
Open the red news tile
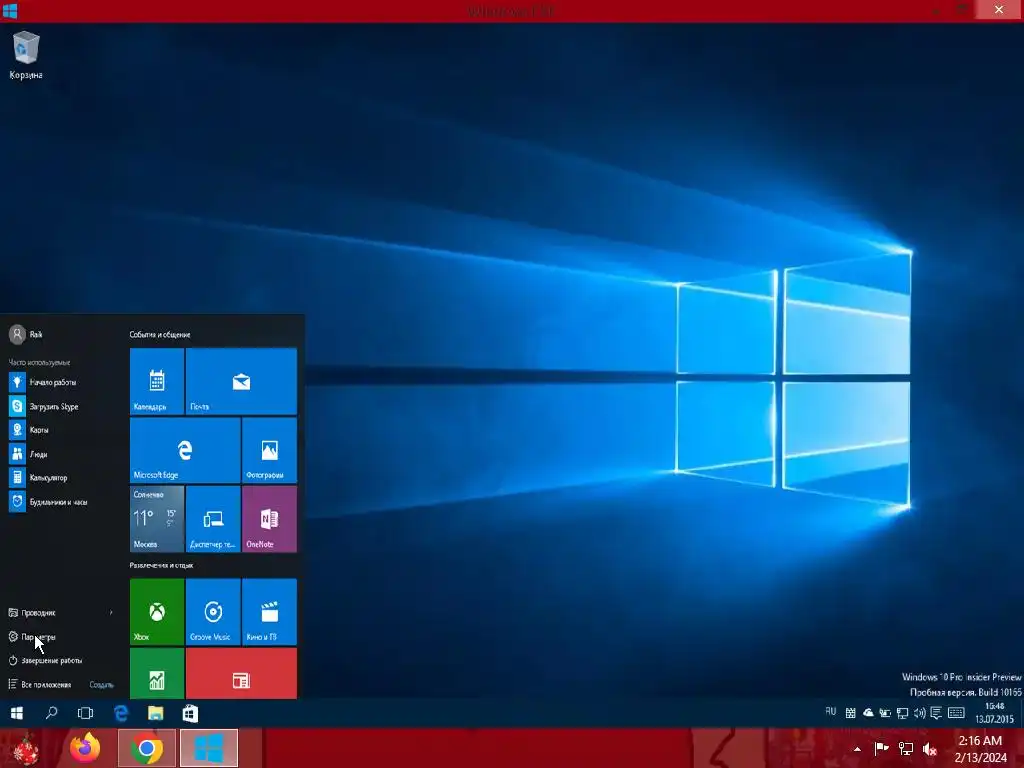(241, 673)
